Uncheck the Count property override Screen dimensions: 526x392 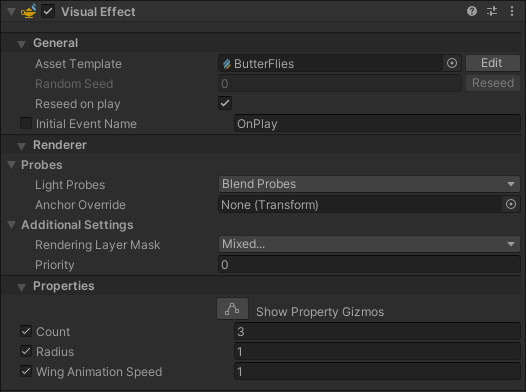26,331
